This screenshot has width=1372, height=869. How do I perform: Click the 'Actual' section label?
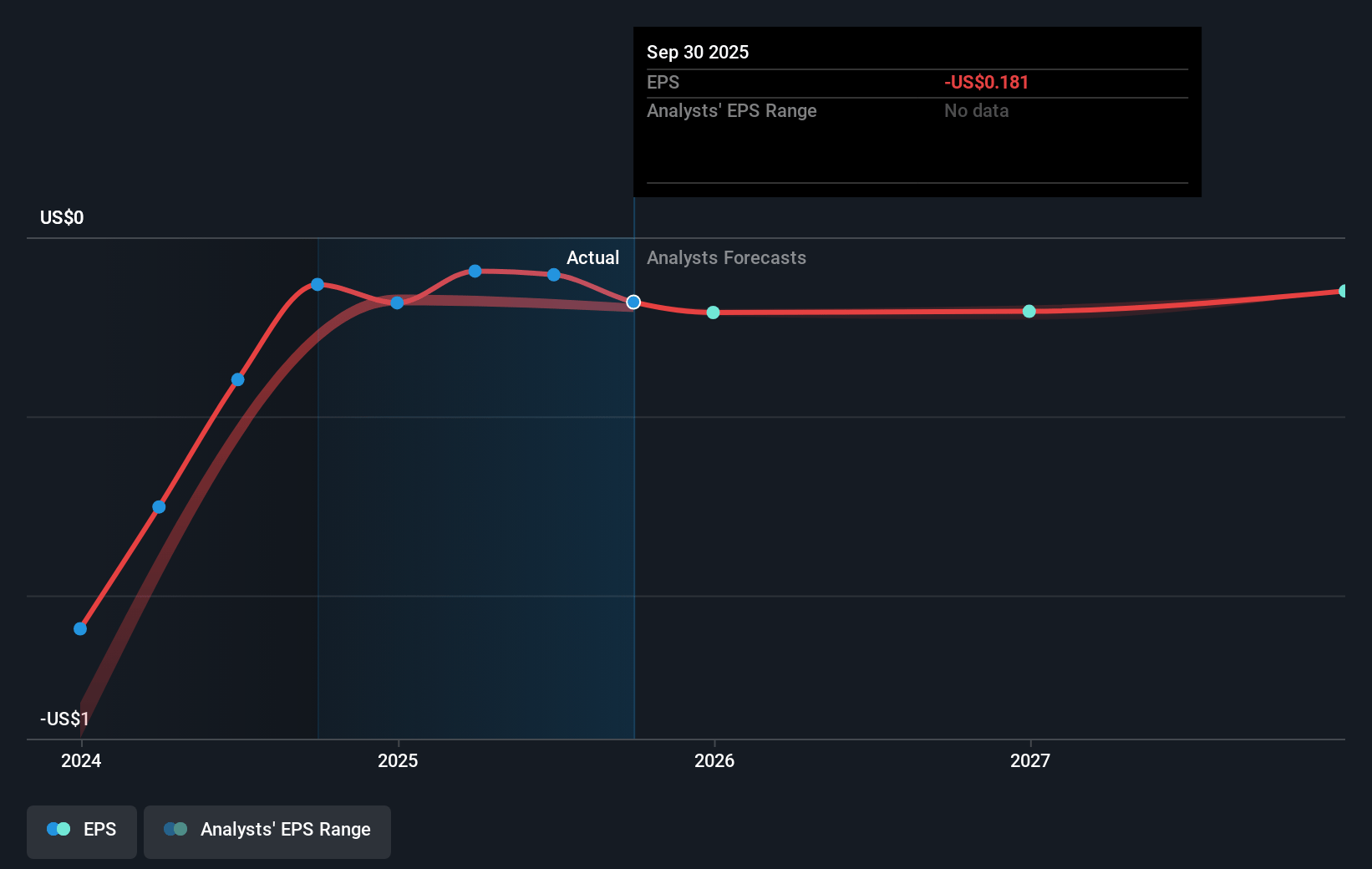point(592,258)
